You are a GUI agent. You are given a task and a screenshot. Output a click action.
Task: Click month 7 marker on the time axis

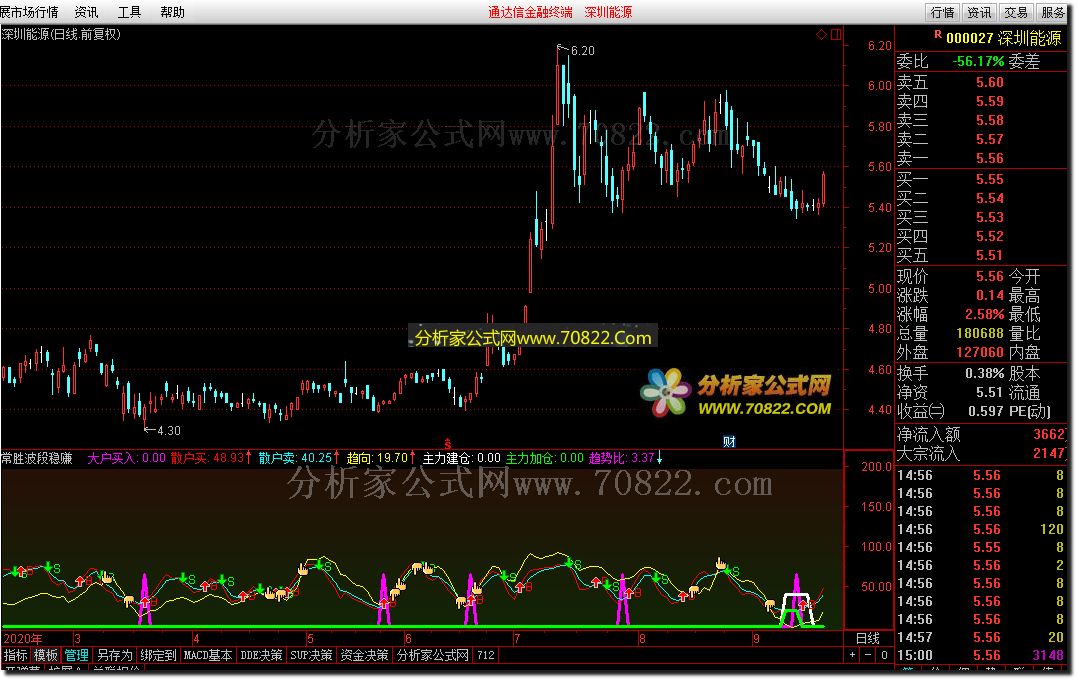click(x=517, y=638)
